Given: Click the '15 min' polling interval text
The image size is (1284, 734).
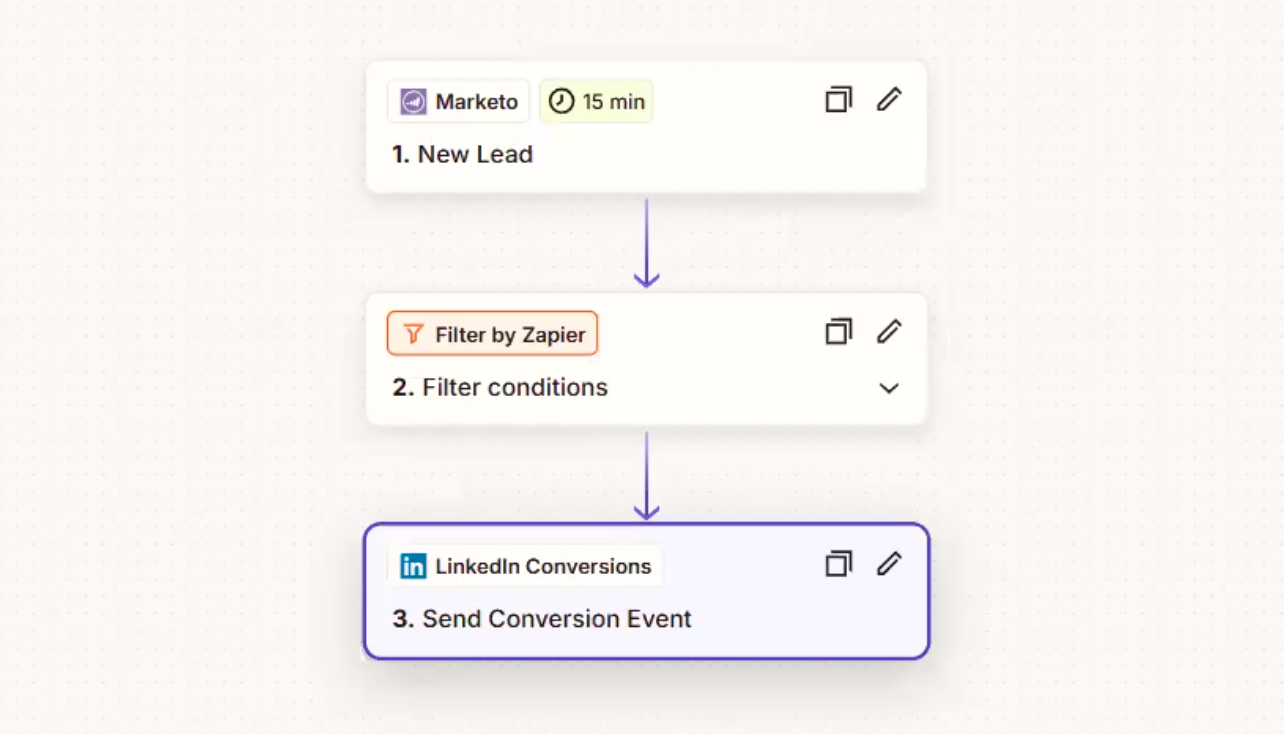Looking at the screenshot, I should pos(614,102).
